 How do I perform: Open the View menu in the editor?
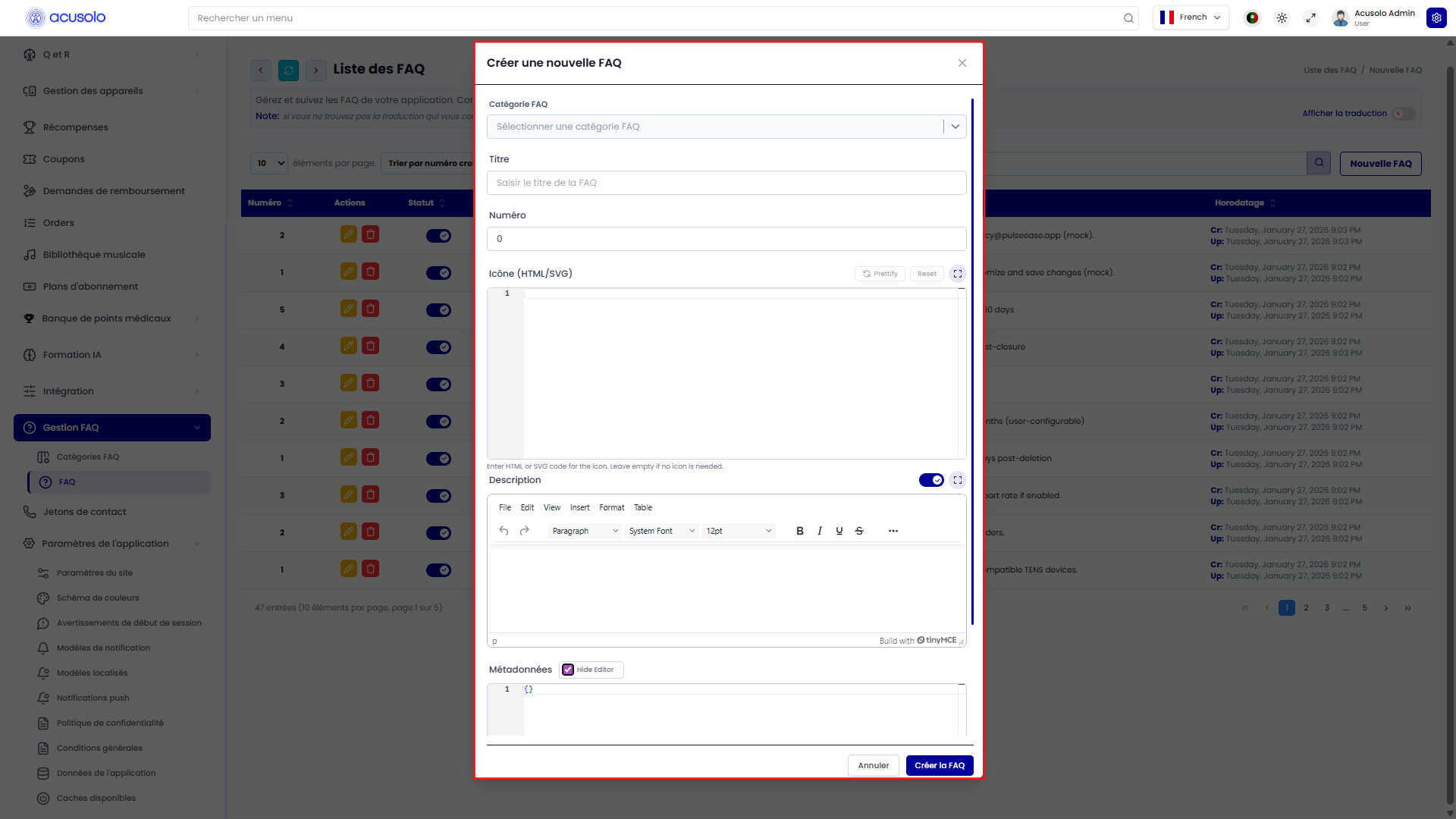coord(552,507)
